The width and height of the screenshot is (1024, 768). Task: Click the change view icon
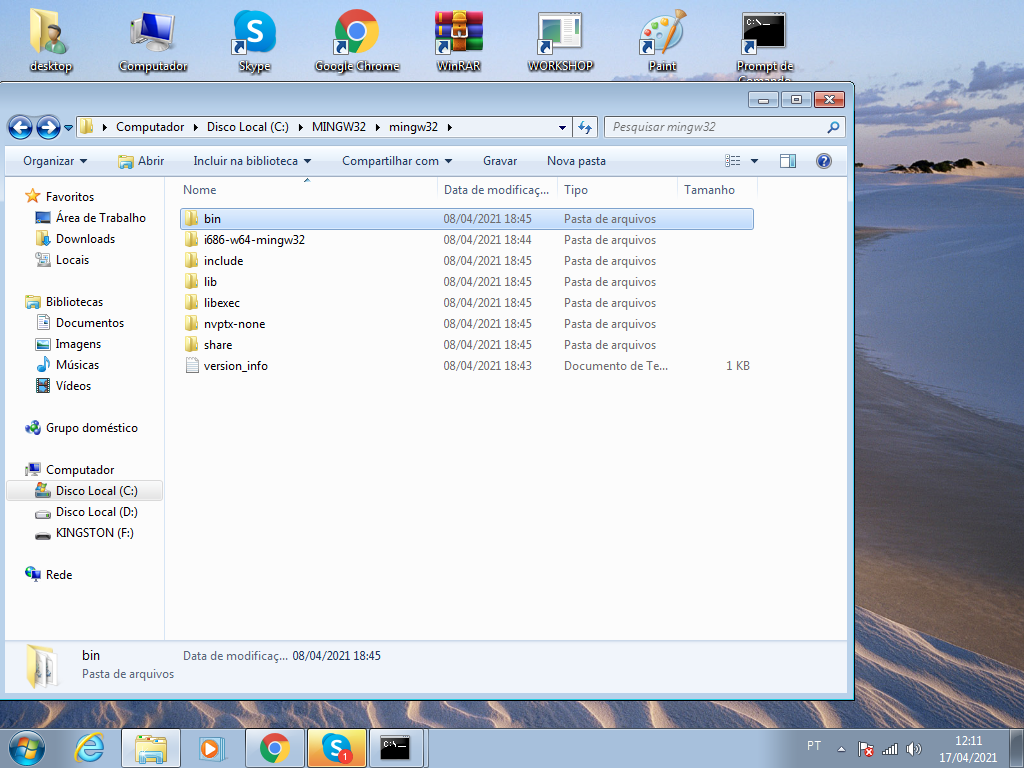click(733, 161)
